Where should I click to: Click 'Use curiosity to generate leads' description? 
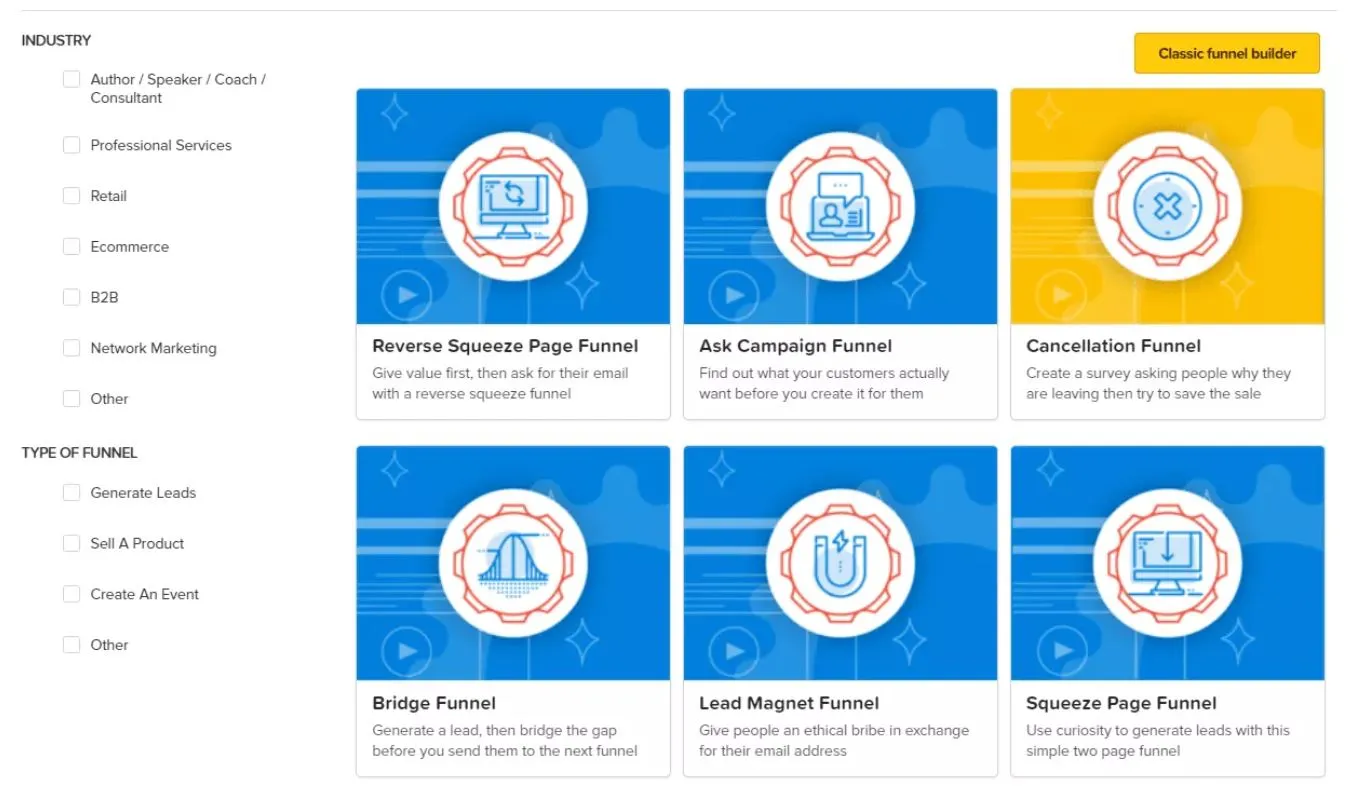pos(1158,741)
